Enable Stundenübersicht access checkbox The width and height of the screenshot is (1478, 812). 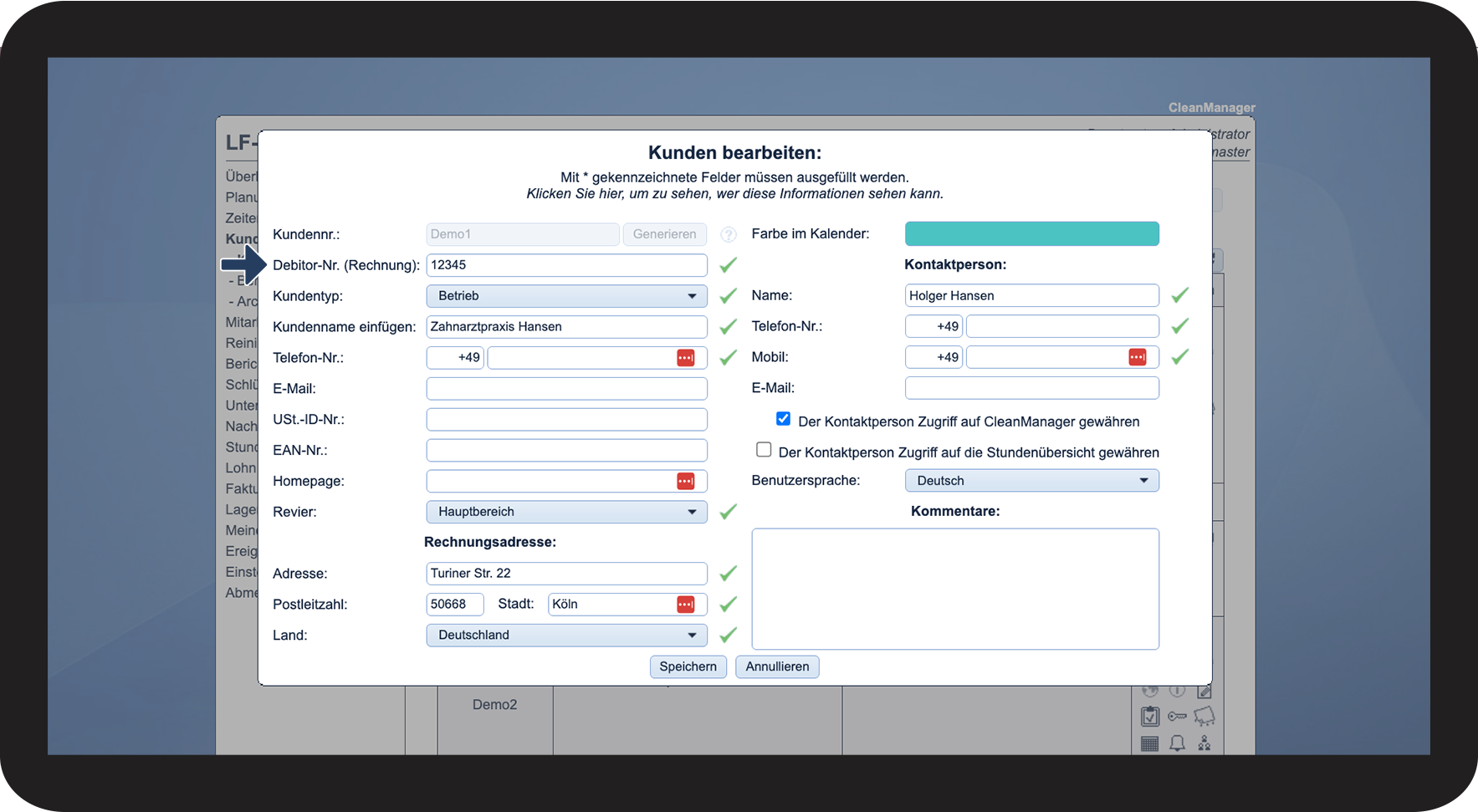click(x=764, y=450)
